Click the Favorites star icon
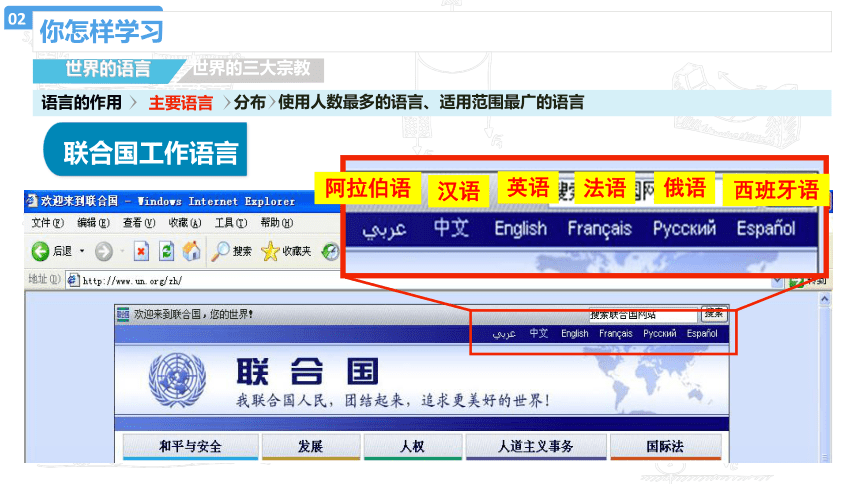Screen dimensions: 860x484 (270, 251)
